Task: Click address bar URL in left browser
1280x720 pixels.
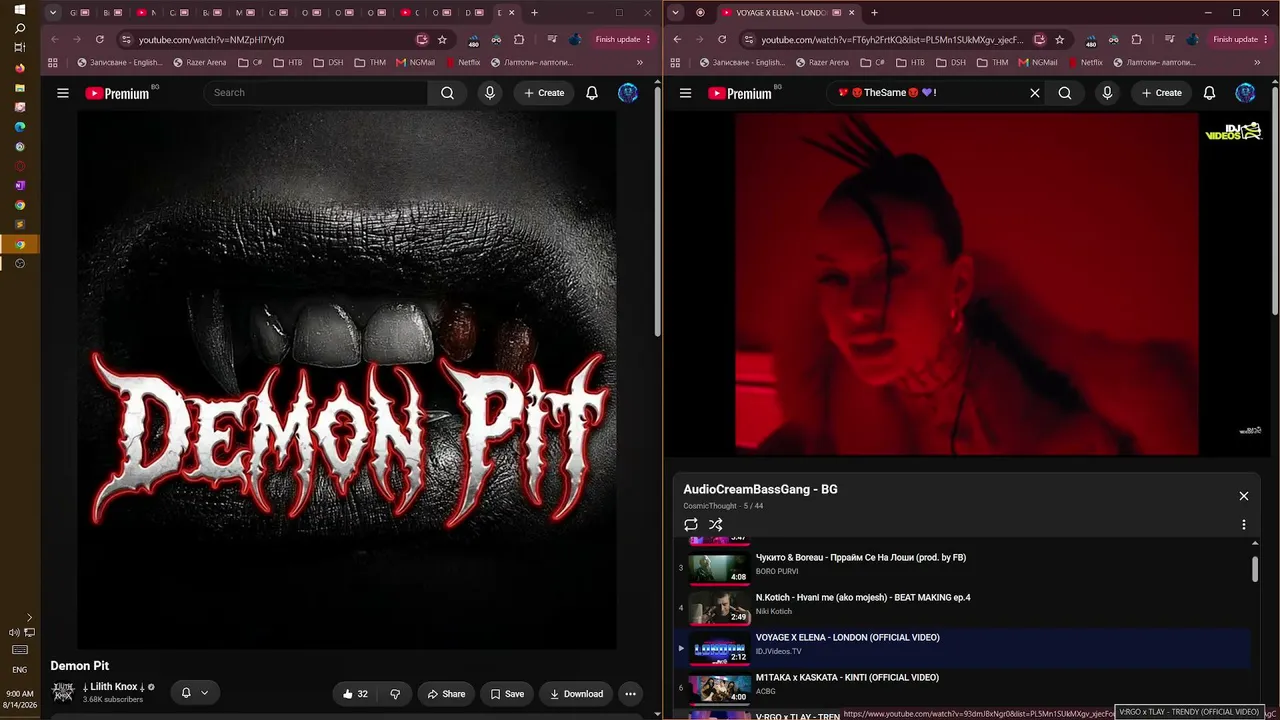Action: click(212, 40)
